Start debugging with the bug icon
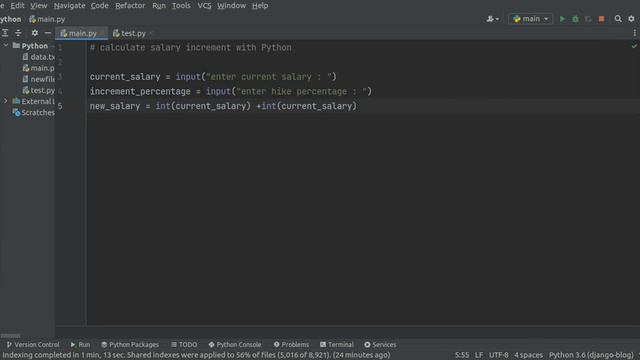This screenshot has width=640, height=360. [x=575, y=19]
